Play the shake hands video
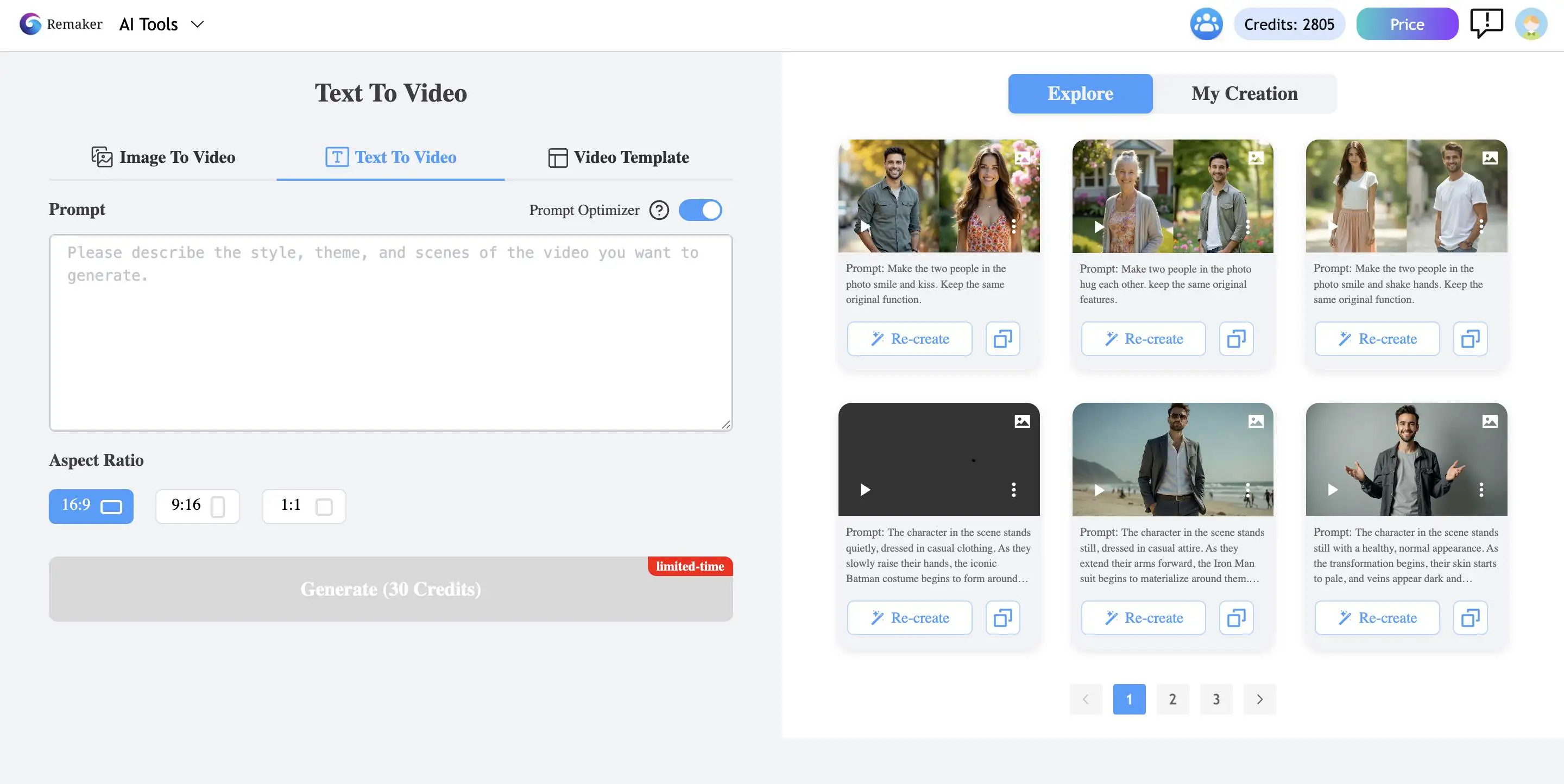The width and height of the screenshot is (1564, 784). 1332,226
